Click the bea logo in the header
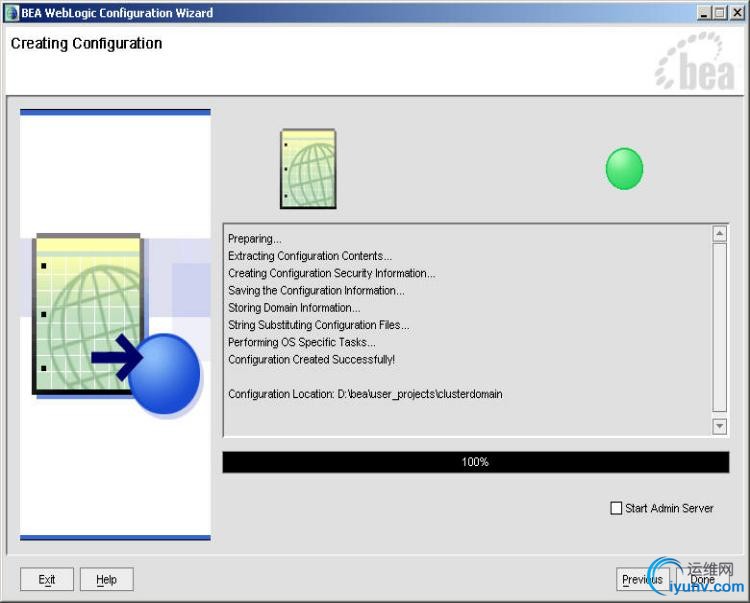The height and width of the screenshot is (603, 750). [695, 61]
